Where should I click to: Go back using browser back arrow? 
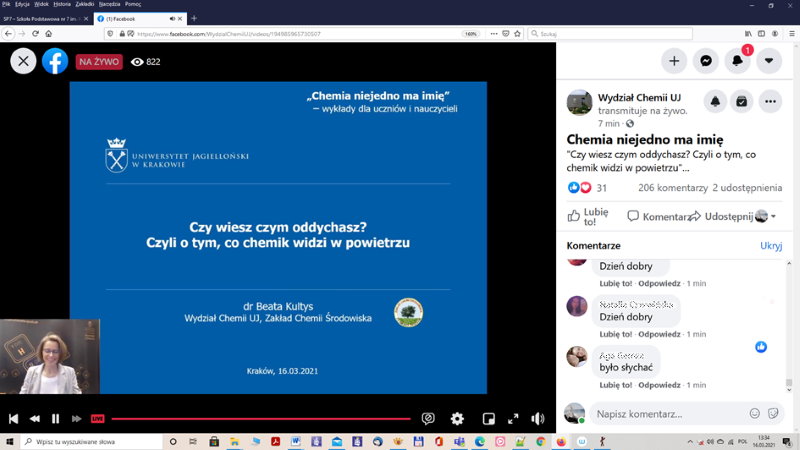click(x=9, y=34)
